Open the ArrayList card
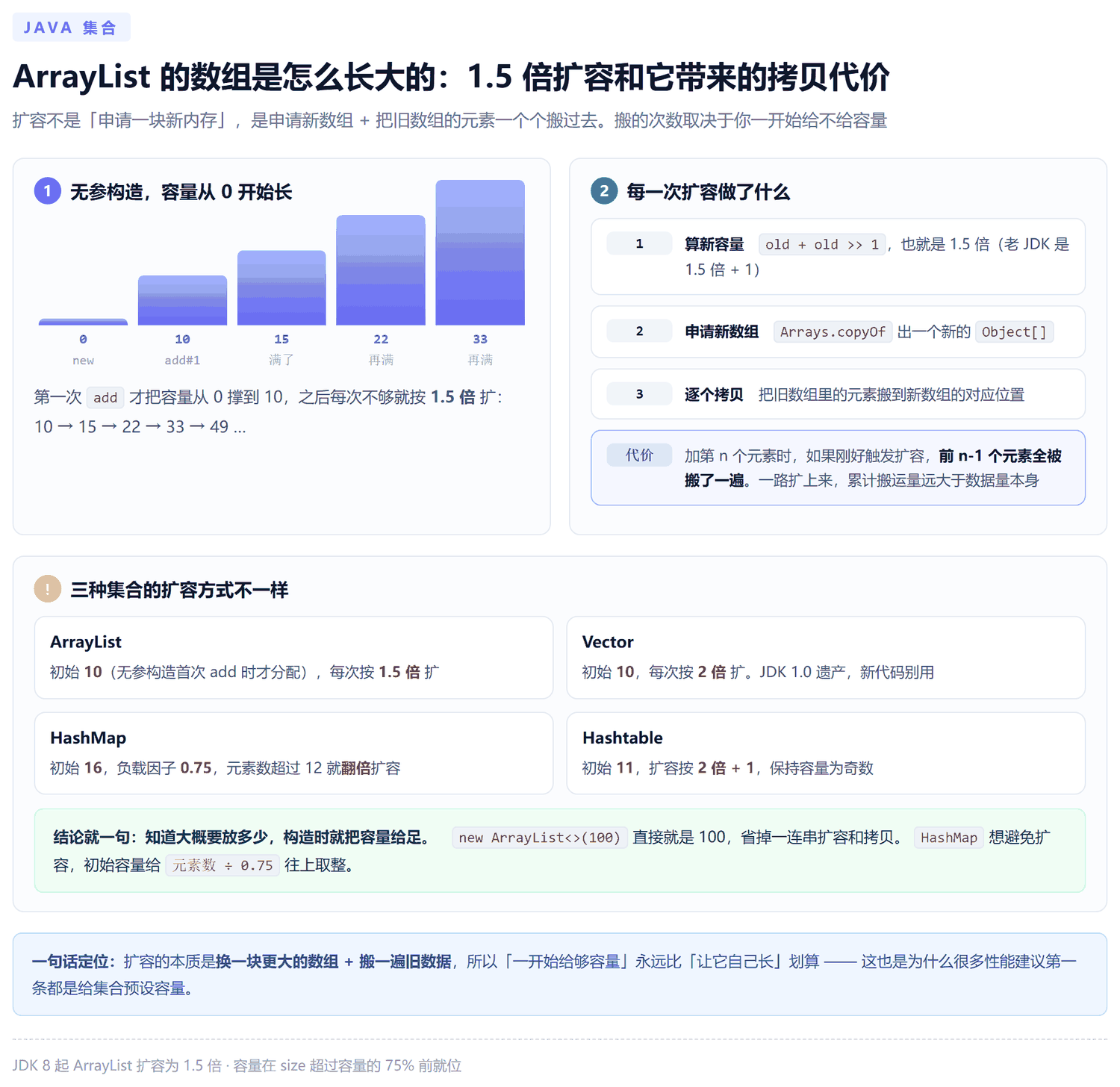The image size is (1120, 1087). 293,658
